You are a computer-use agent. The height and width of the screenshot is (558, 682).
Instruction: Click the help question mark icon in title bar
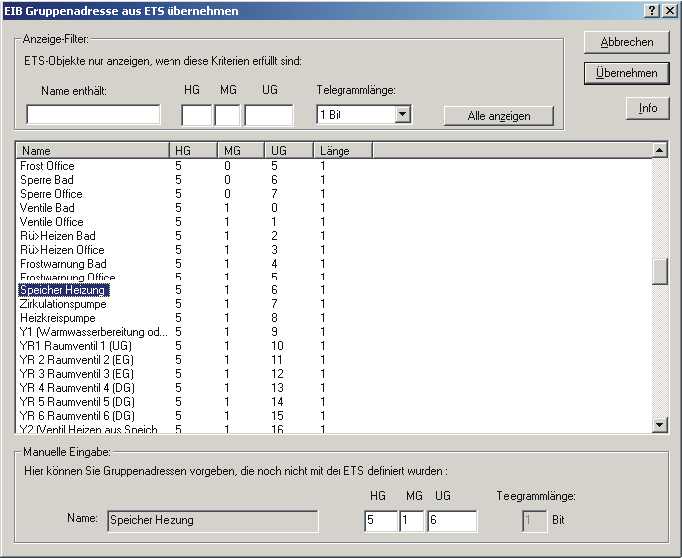click(651, 10)
